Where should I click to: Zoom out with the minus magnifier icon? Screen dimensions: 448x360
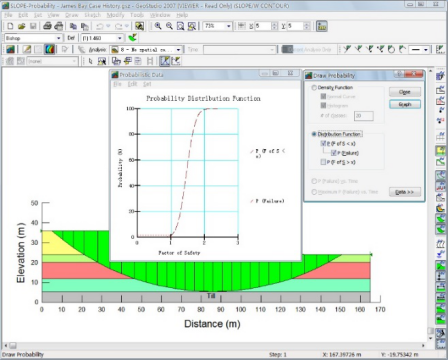click(x=169, y=26)
